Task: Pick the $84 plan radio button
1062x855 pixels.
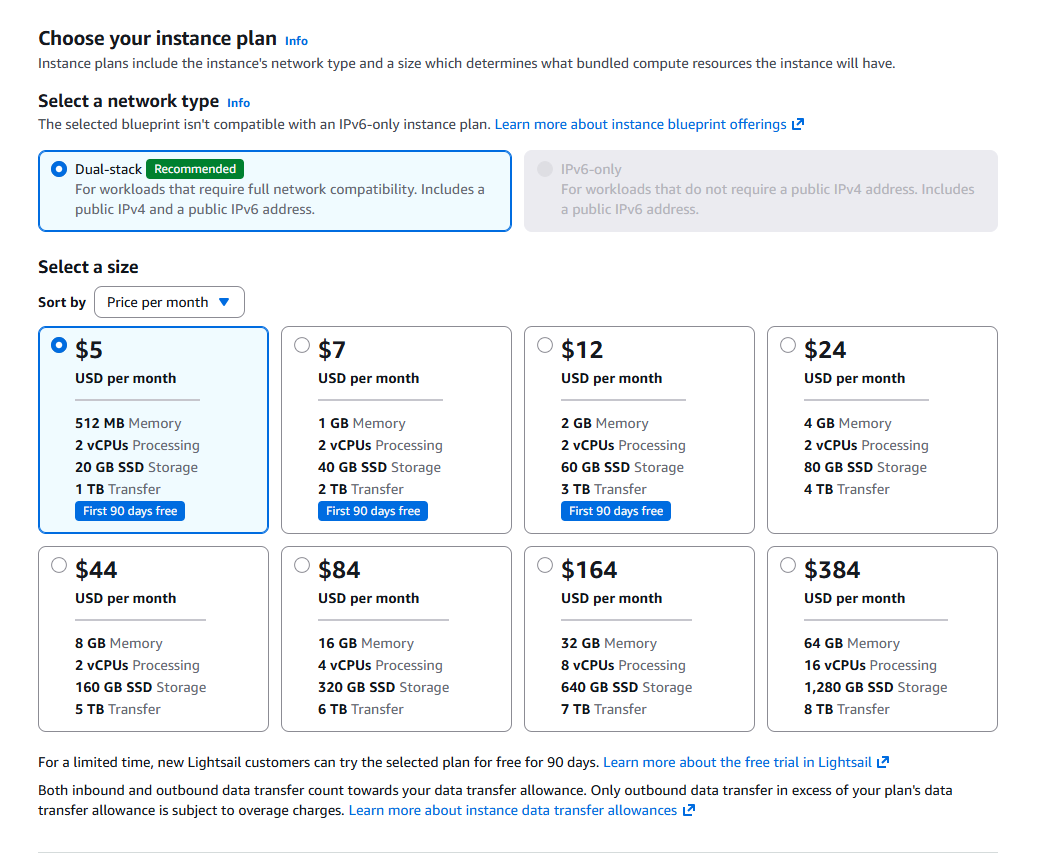Action: click(302, 565)
